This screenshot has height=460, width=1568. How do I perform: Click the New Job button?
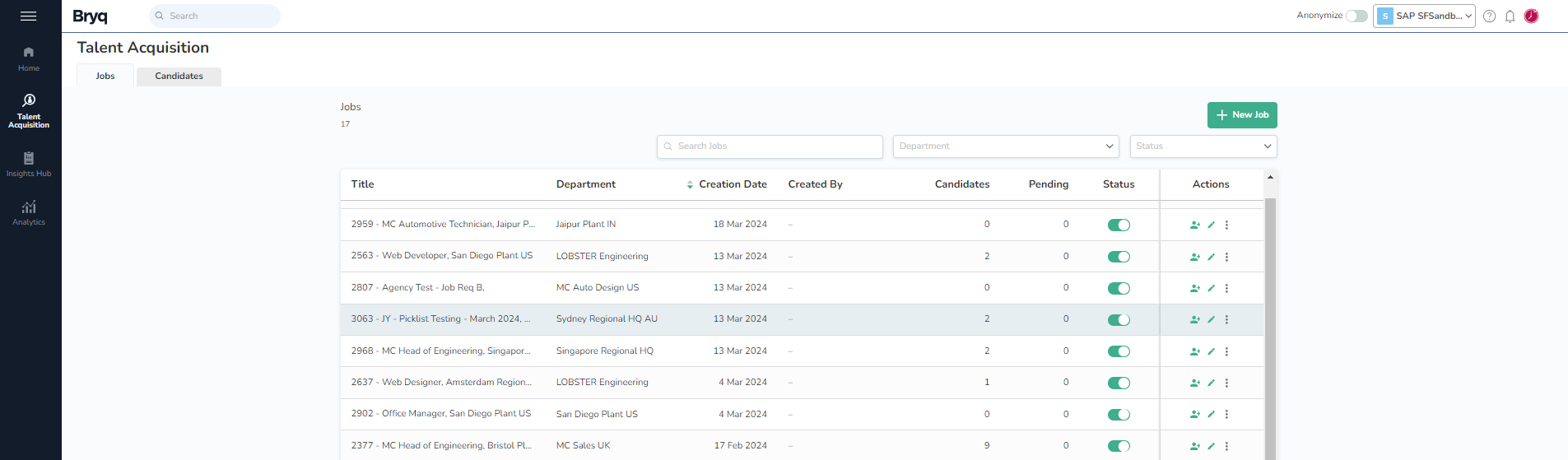(x=1241, y=115)
